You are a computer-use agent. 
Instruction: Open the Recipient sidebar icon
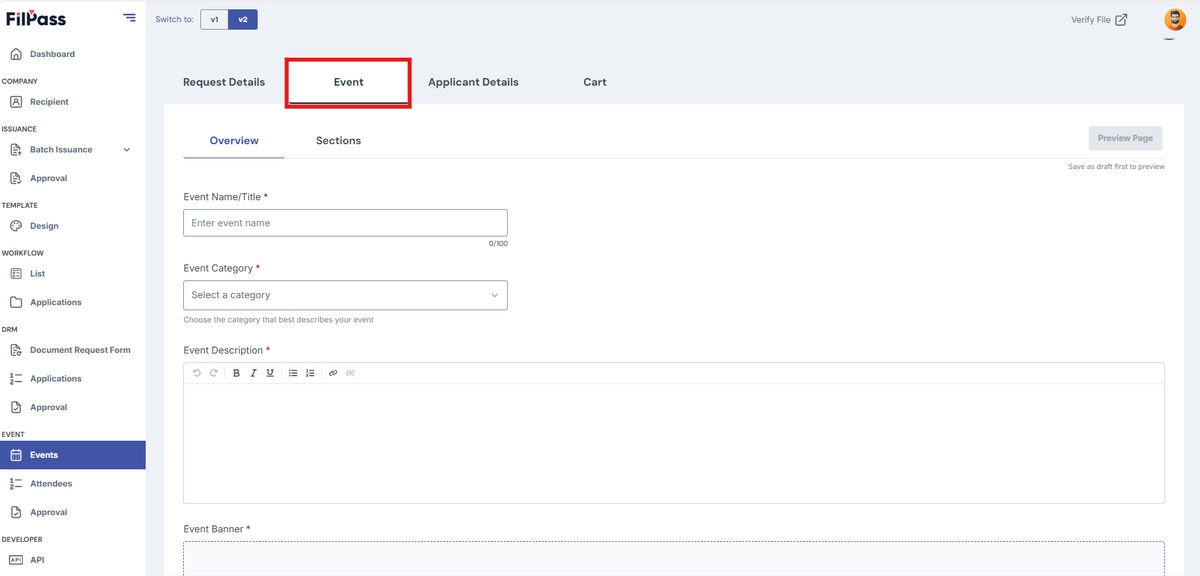(x=16, y=102)
